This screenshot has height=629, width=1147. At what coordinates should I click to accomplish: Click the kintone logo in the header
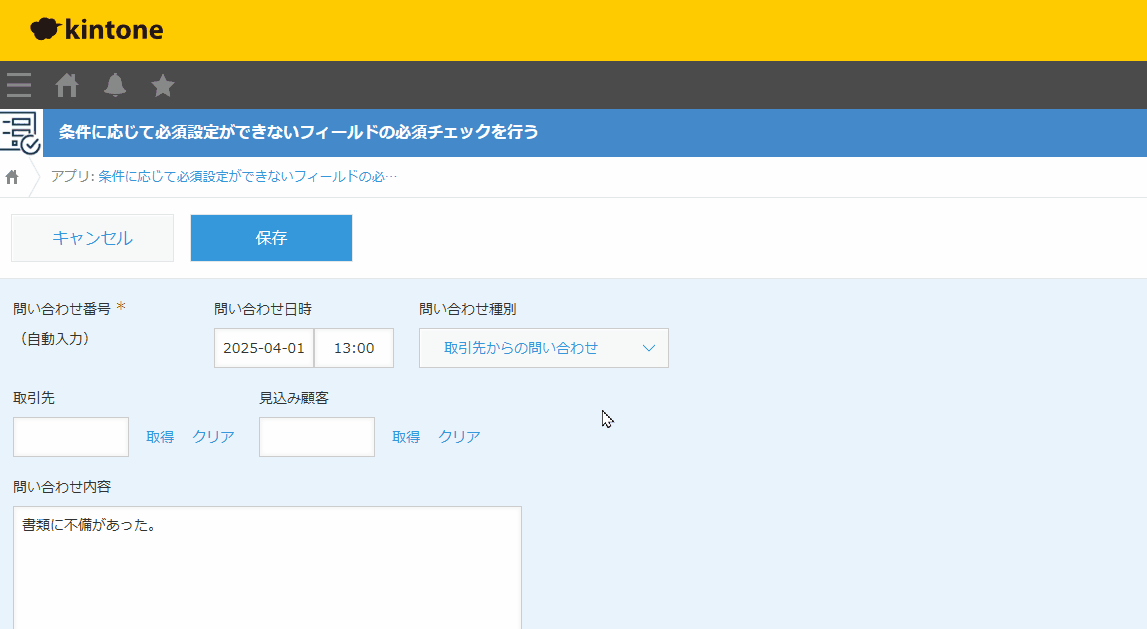[97, 30]
